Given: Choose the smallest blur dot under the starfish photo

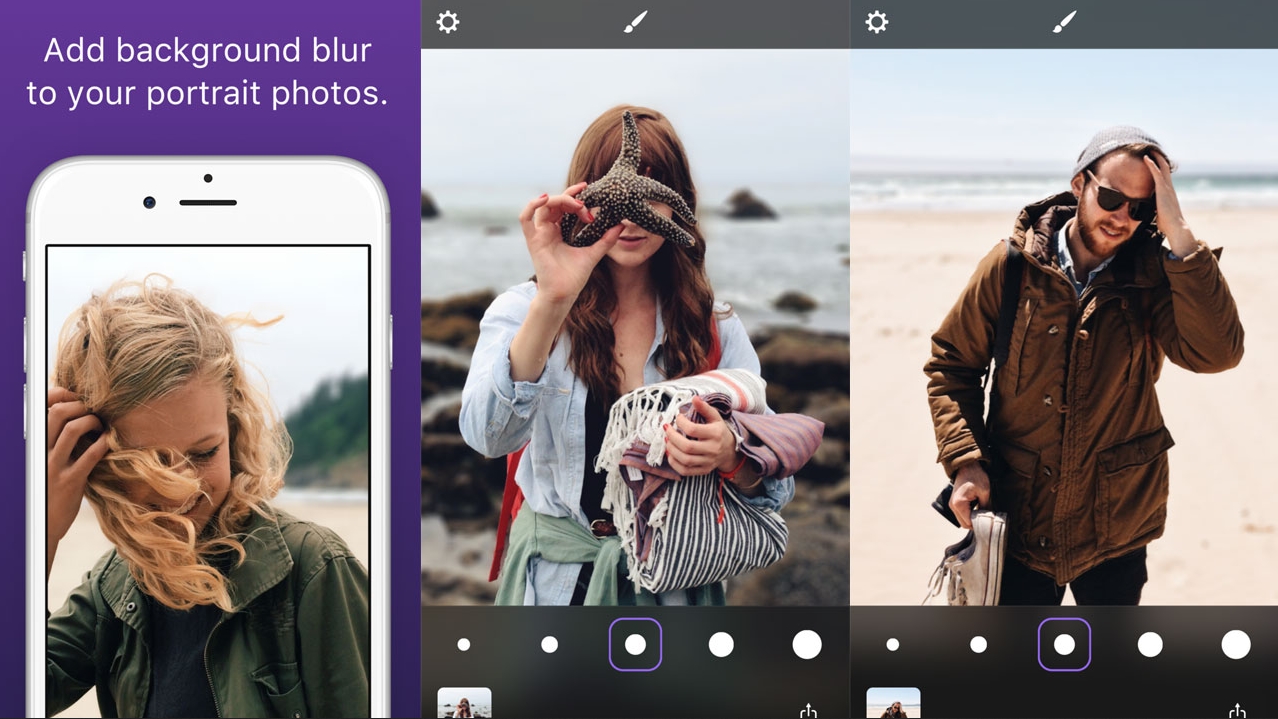Looking at the screenshot, I should click(464, 645).
